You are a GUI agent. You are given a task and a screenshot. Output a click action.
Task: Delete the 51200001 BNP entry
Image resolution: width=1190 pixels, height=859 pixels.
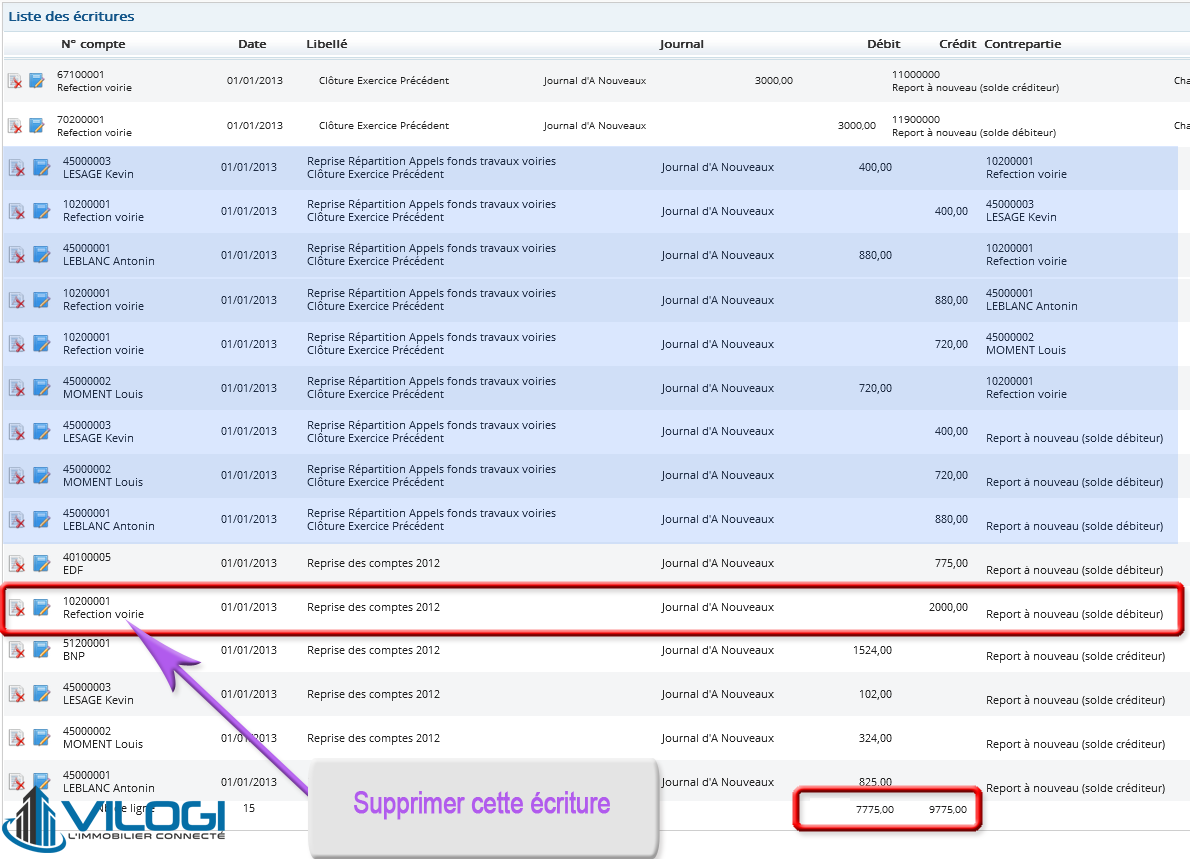coord(17,650)
